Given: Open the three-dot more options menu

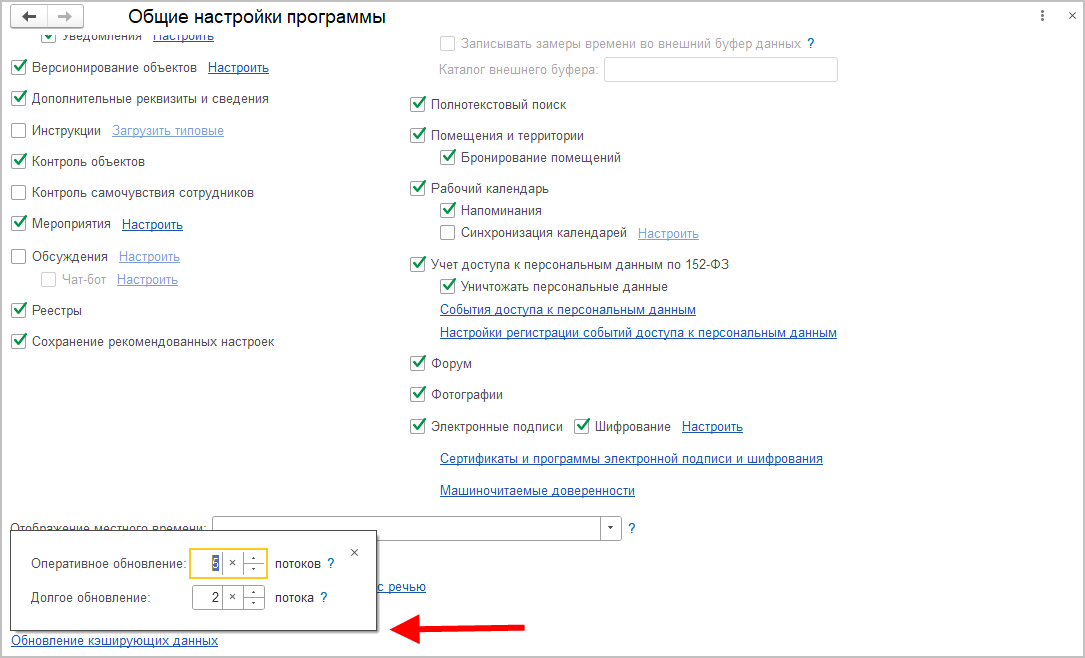Looking at the screenshot, I should point(1042,16).
